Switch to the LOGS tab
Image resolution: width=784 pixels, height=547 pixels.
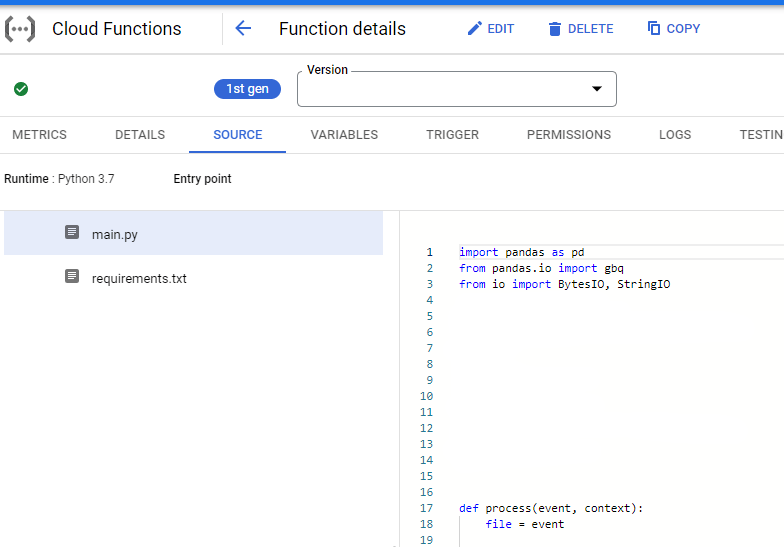click(675, 134)
